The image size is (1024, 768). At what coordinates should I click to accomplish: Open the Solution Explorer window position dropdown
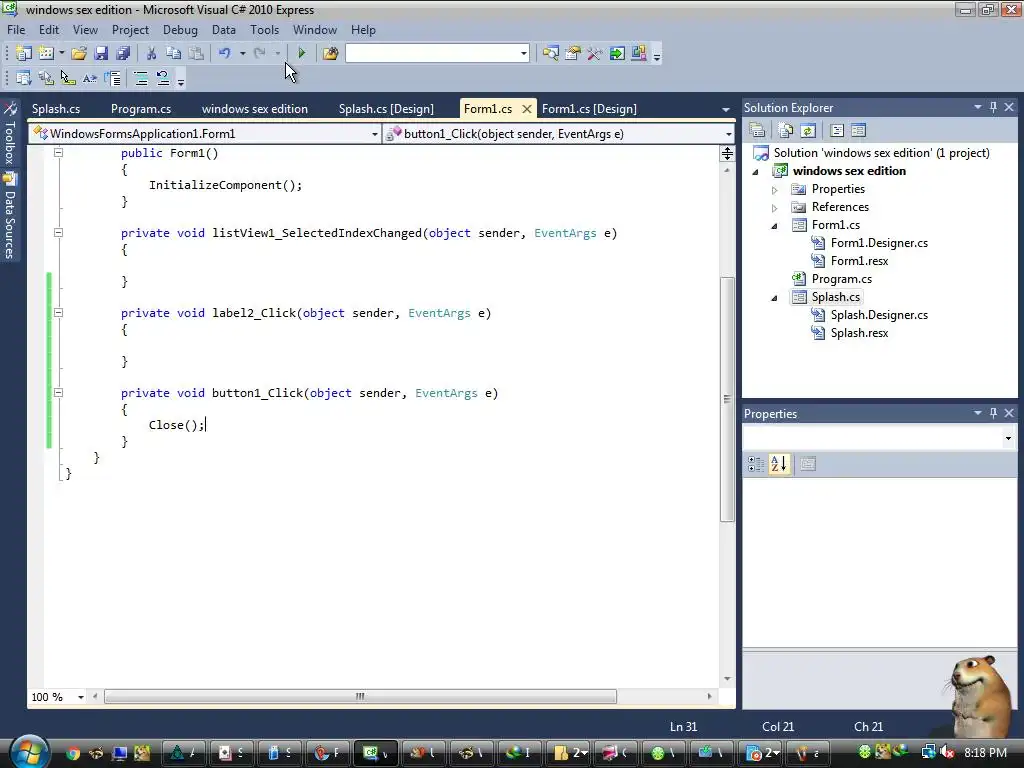click(978, 107)
